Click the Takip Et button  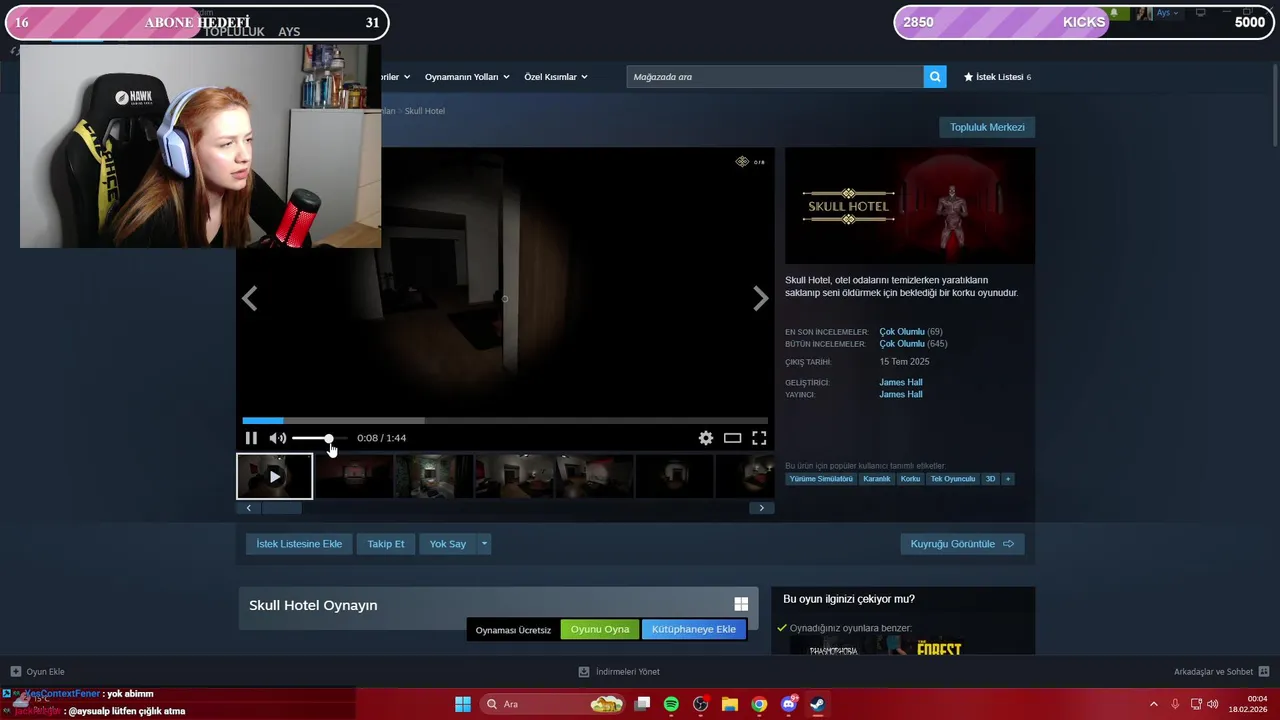click(x=386, y=544)
